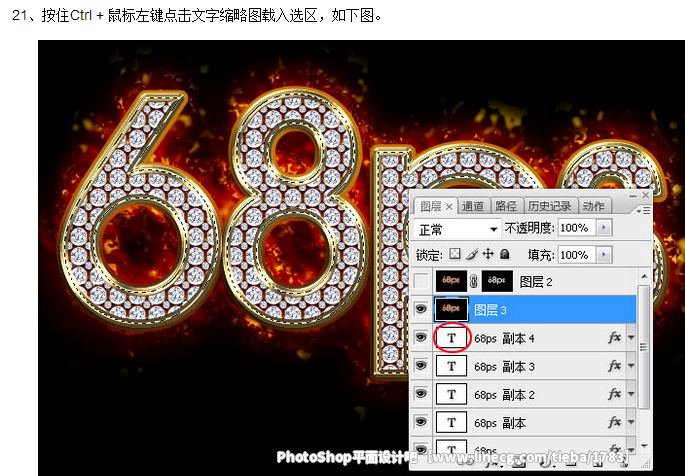Viewport: 685px width, 476px height.
Task: Open the layers panel options menu icon
Action: click(x=645, y=210)
